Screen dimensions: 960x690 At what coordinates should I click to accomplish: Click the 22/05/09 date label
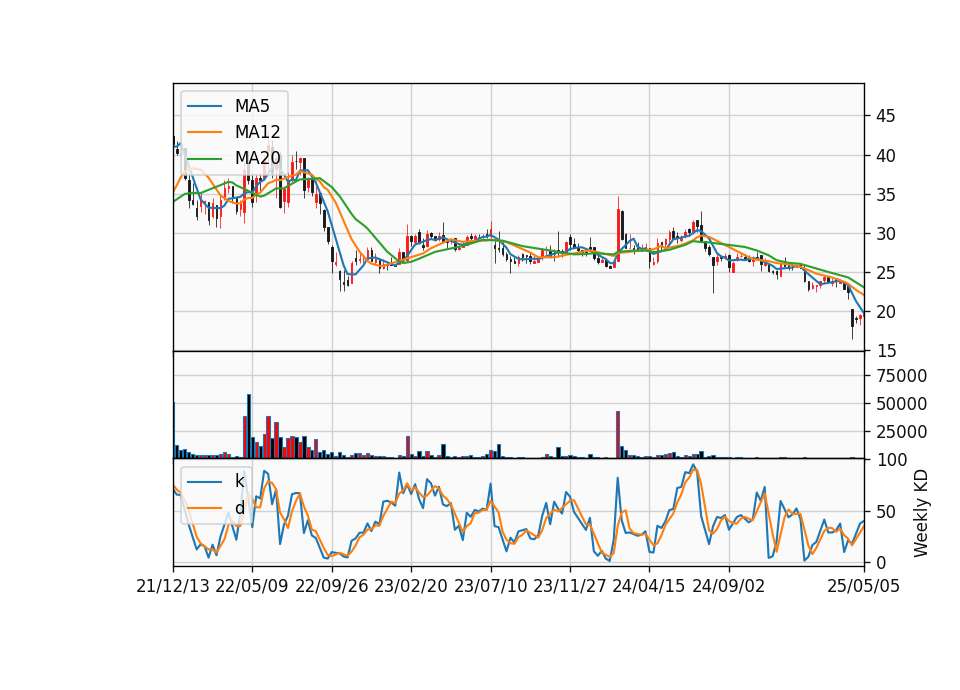point(252,586)
